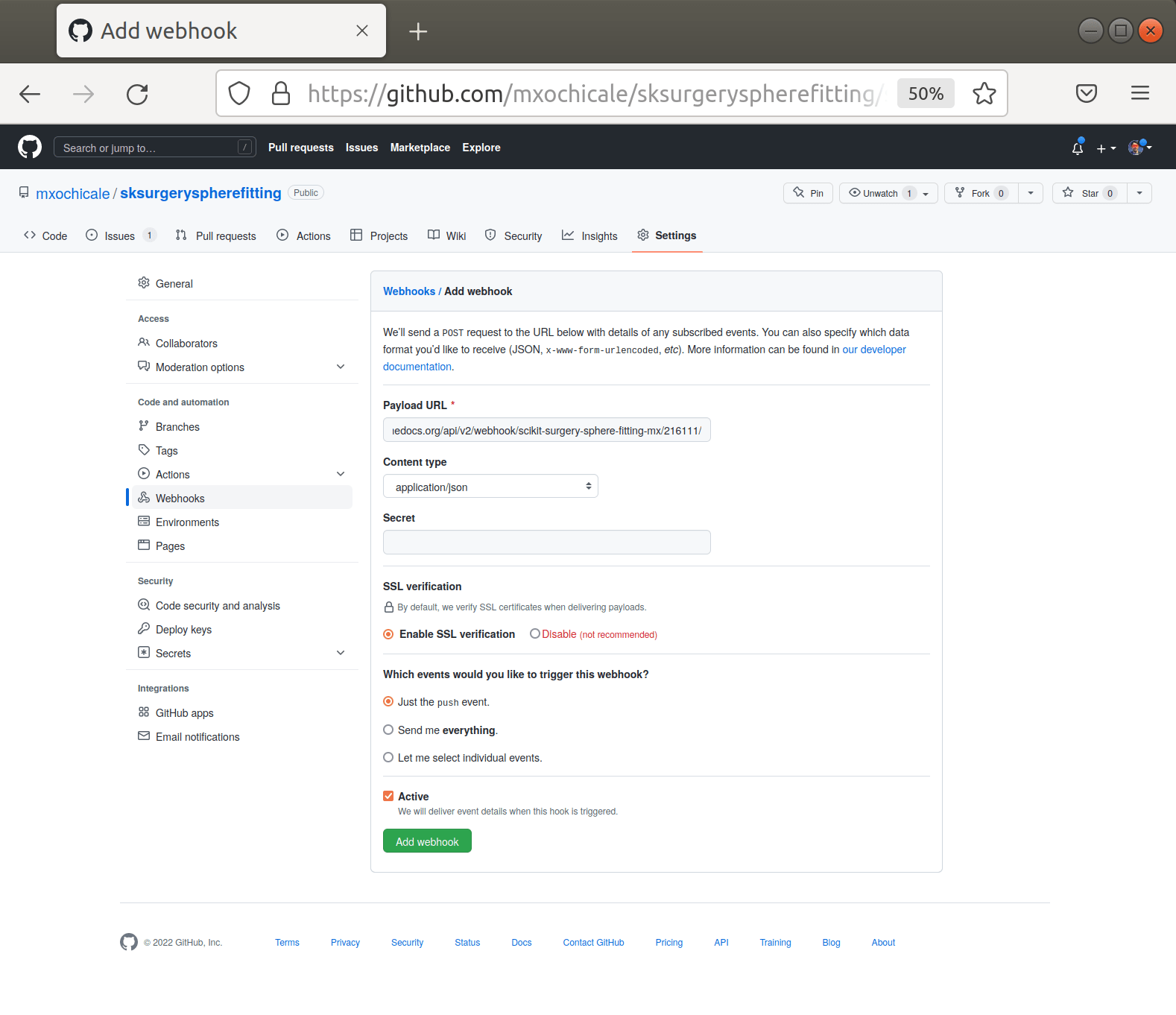Open Environments settings
Viewport: 1176px width, 1015px height.
[x=242, y=522]
